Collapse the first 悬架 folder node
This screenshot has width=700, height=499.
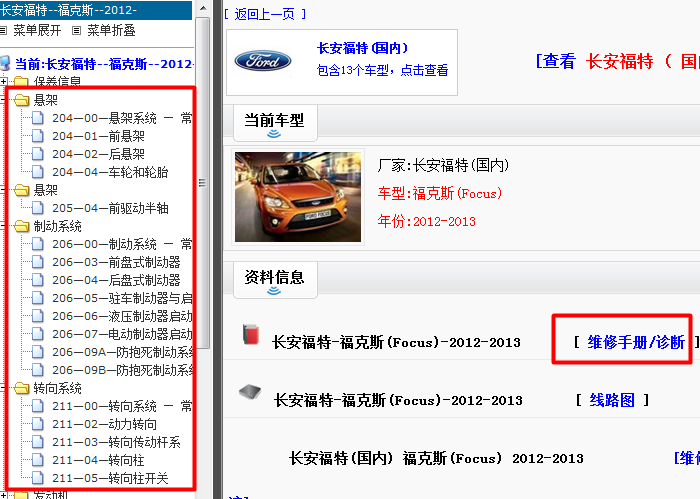pyautogui.click(x=3, y=100)
